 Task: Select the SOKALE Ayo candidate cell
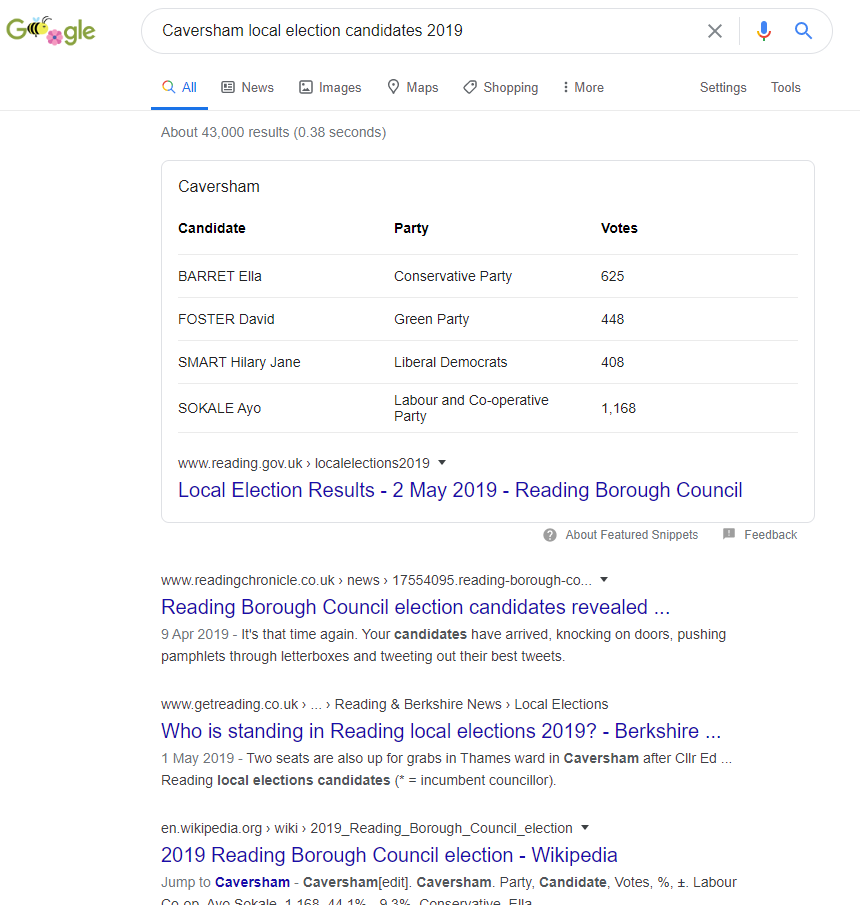(219, 409)
